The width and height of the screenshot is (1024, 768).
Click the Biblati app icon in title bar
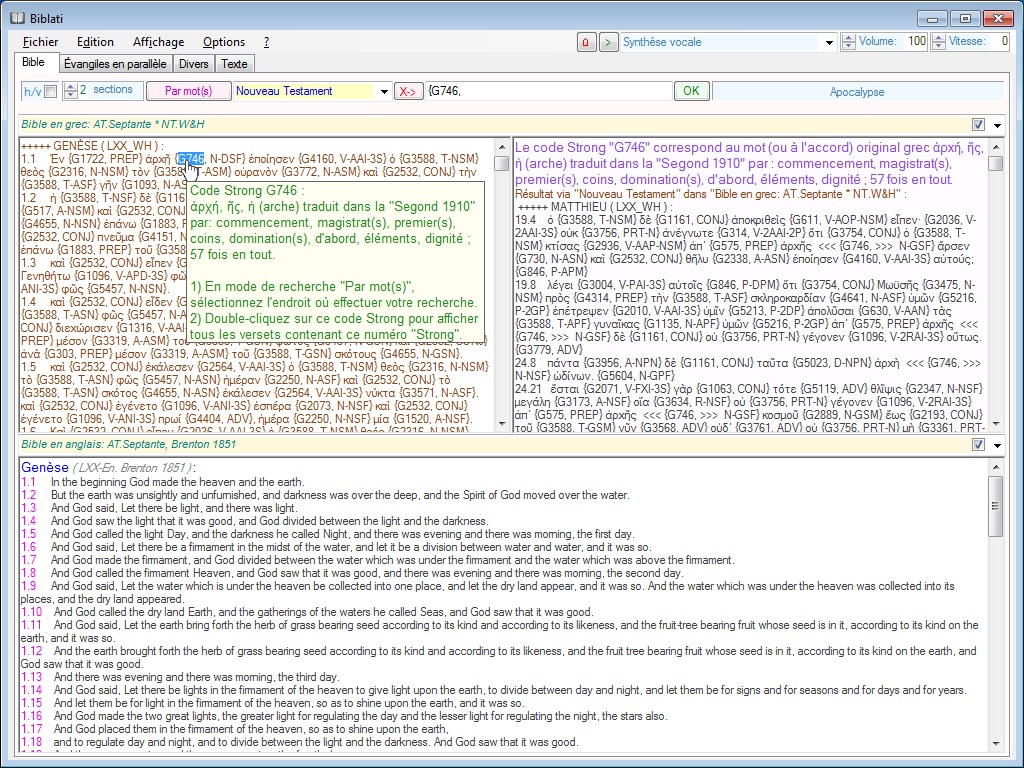15,18
